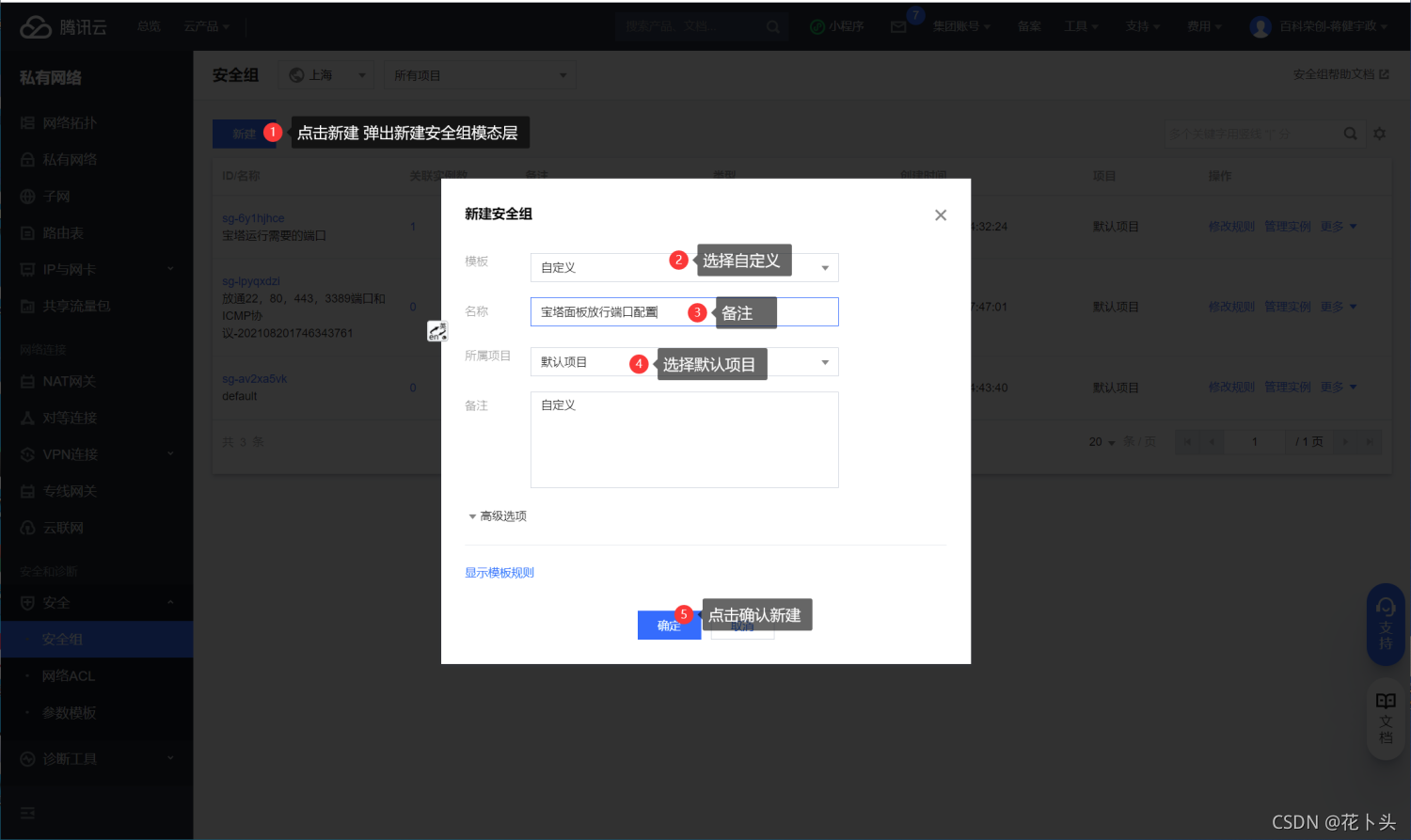Open the mail messages icon
1411x840 pixels.
pyautogui.click(x=898, y=27)
